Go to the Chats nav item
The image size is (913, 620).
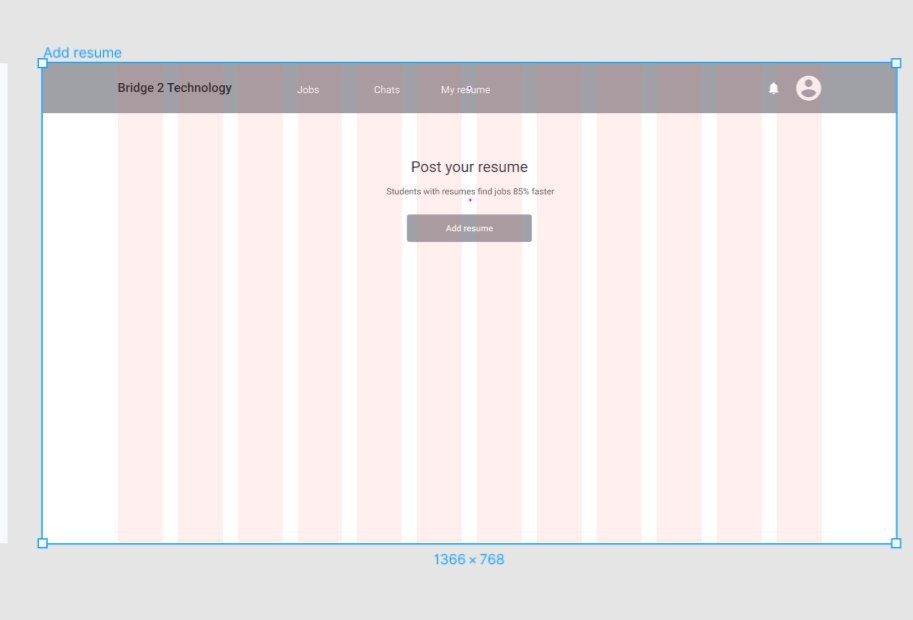[x=387, y=90]
